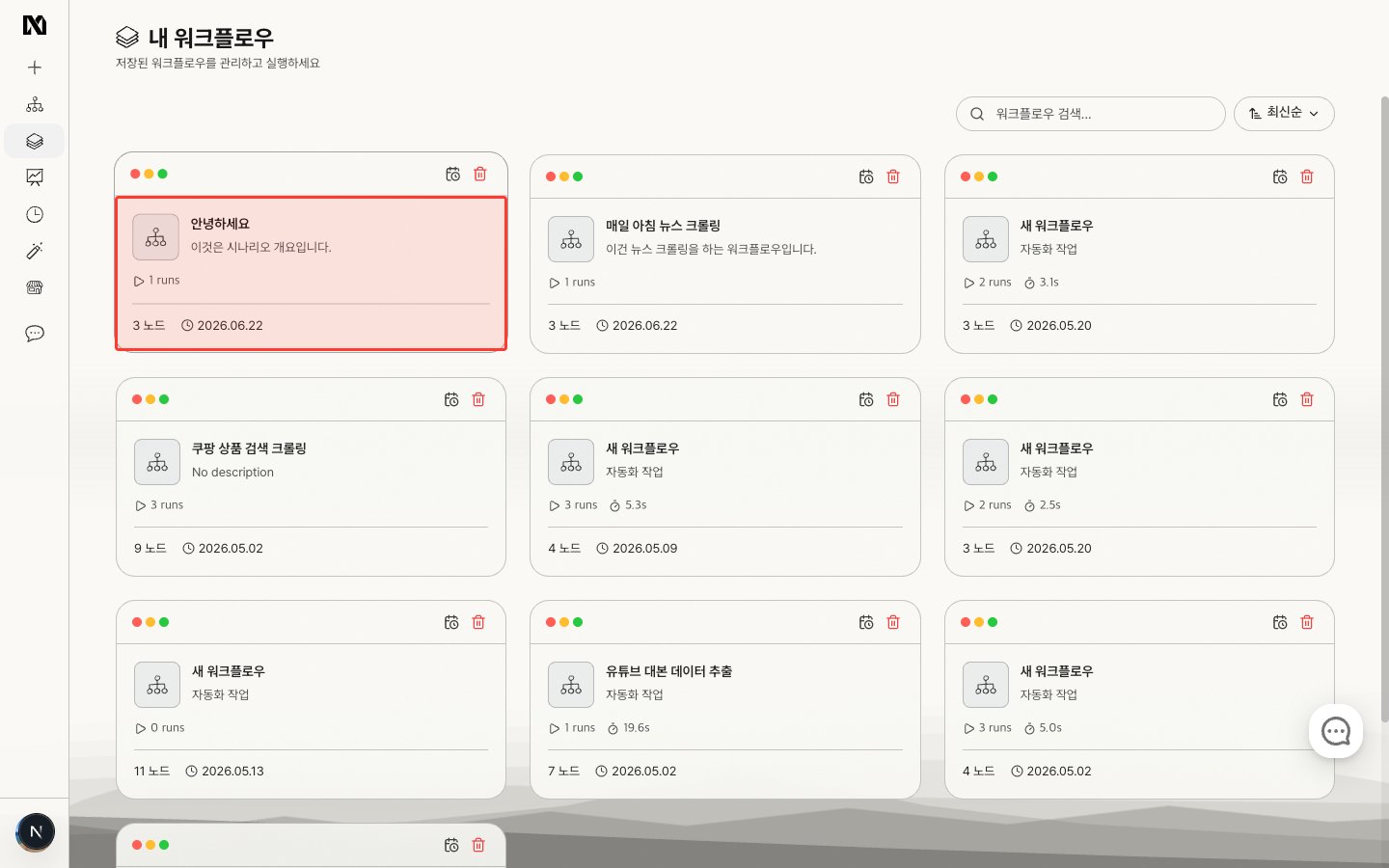The image size is (1389, 868).
Task: Click the N user avatar at sidebar bottom
Action: [x=36, y=832]
